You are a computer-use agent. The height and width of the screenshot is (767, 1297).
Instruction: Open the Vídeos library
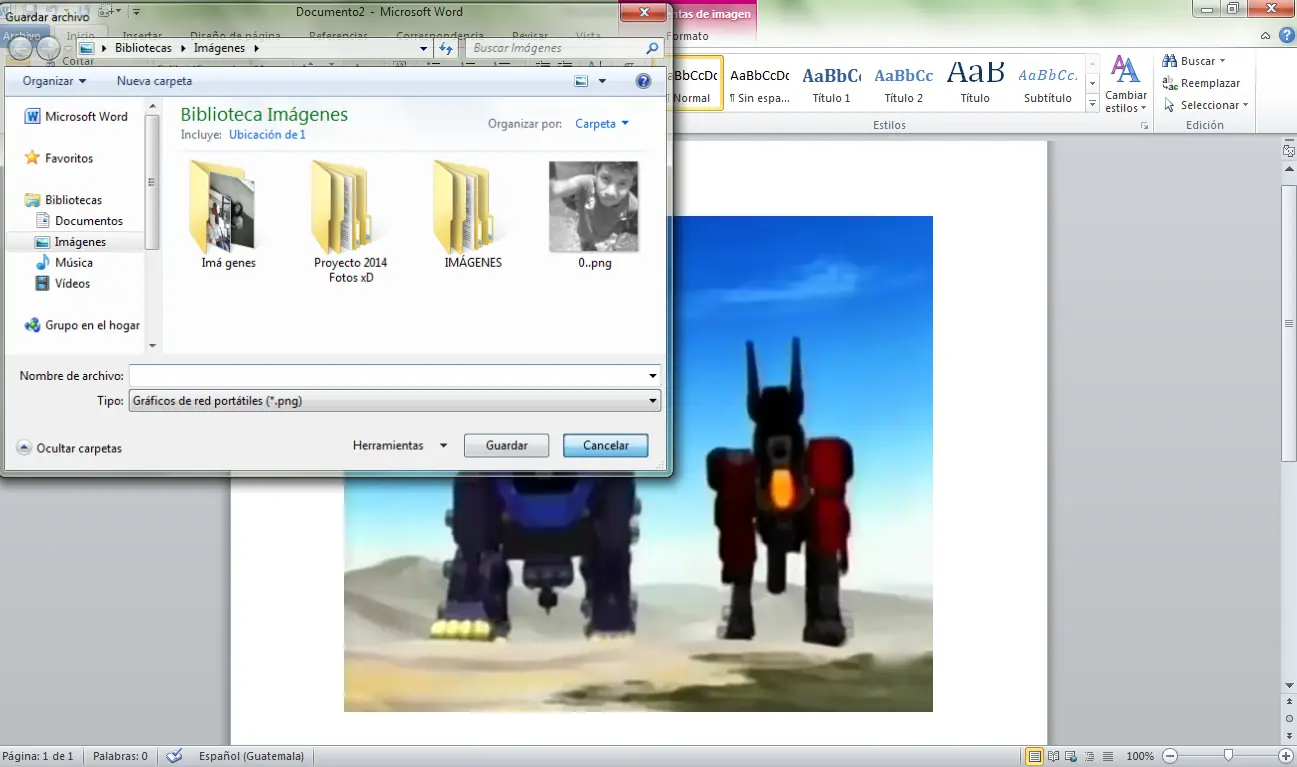[62, 284]
